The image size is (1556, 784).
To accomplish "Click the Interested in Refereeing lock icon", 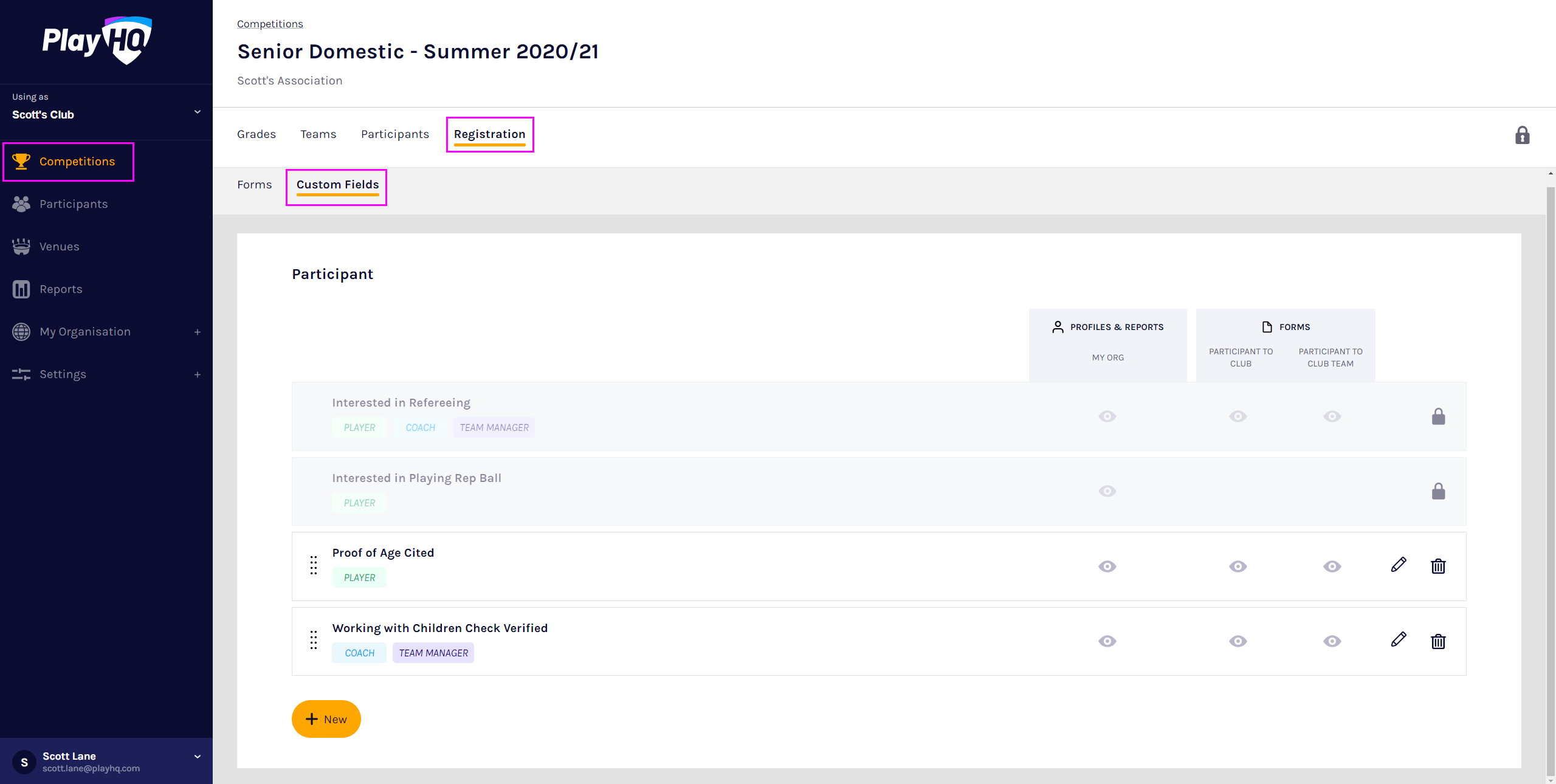I will (x=1438, y=416).
